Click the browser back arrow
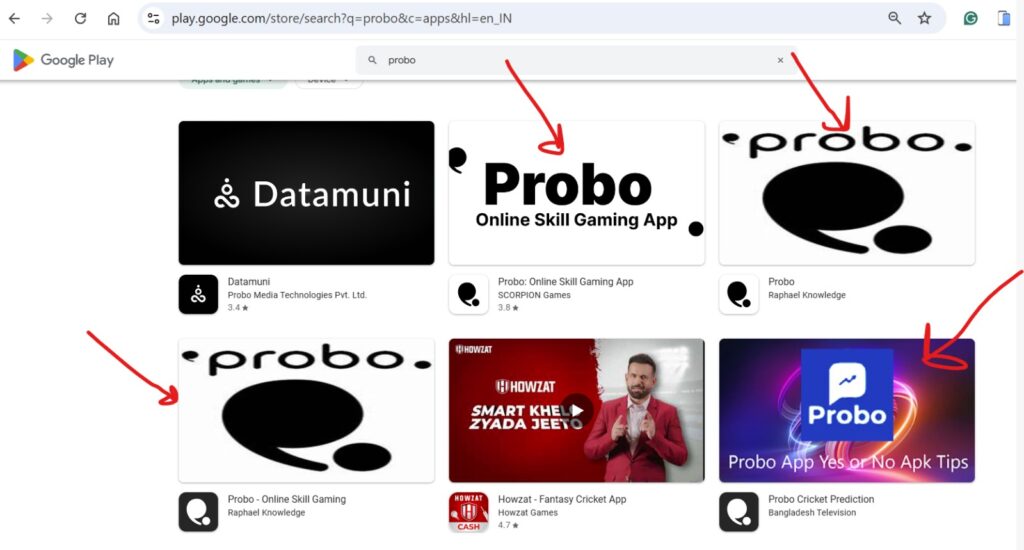The width and height of the screenshot is (1024, 550). [14, 18]
